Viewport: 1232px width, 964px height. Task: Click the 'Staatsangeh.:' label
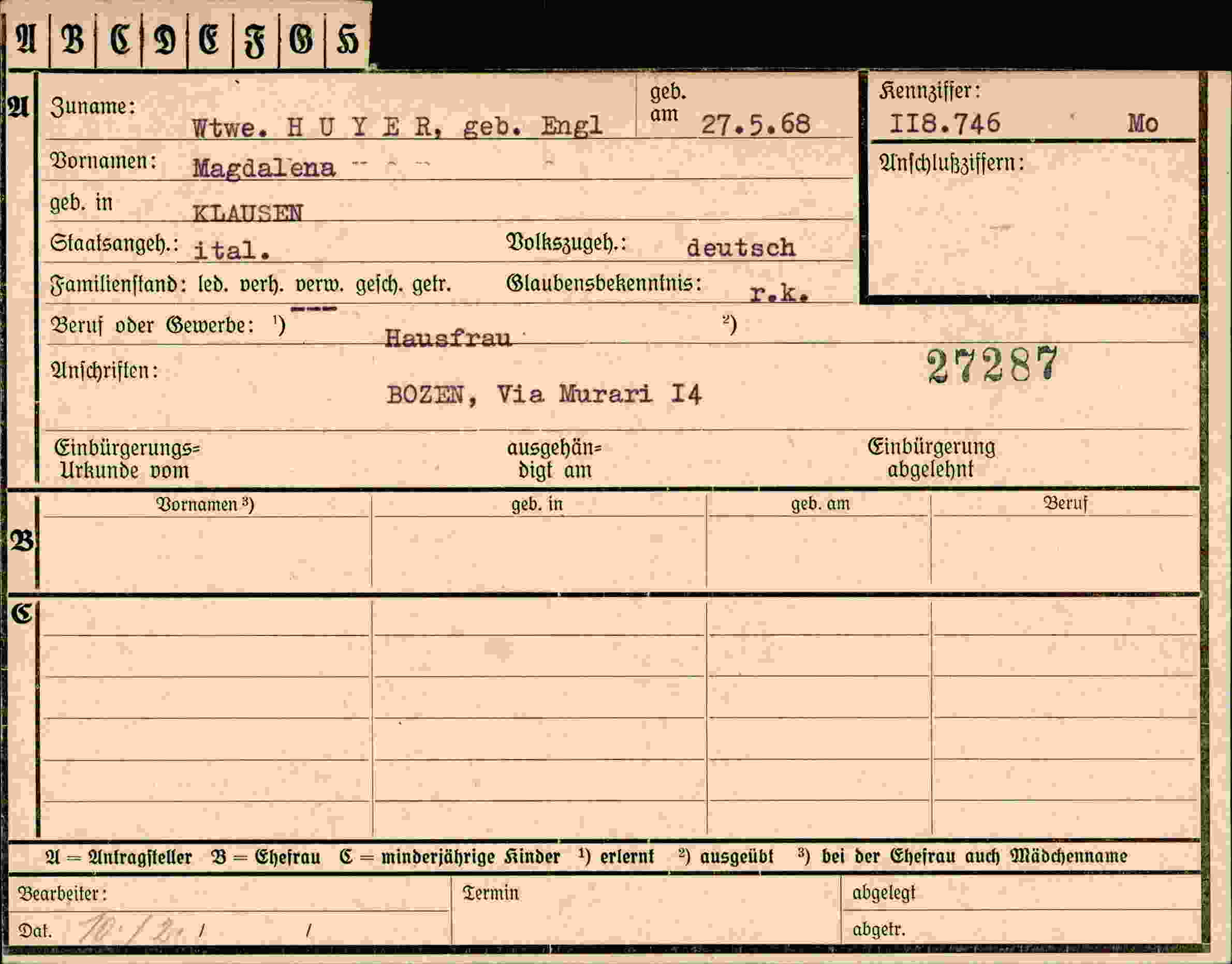click(114, 243)
